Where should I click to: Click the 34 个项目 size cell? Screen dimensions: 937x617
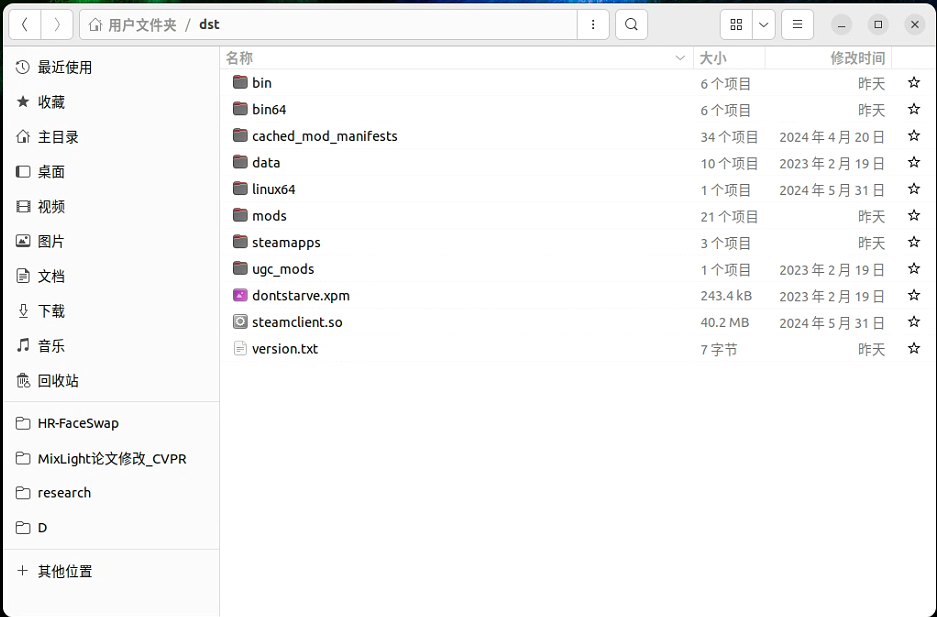coord(729,137)
